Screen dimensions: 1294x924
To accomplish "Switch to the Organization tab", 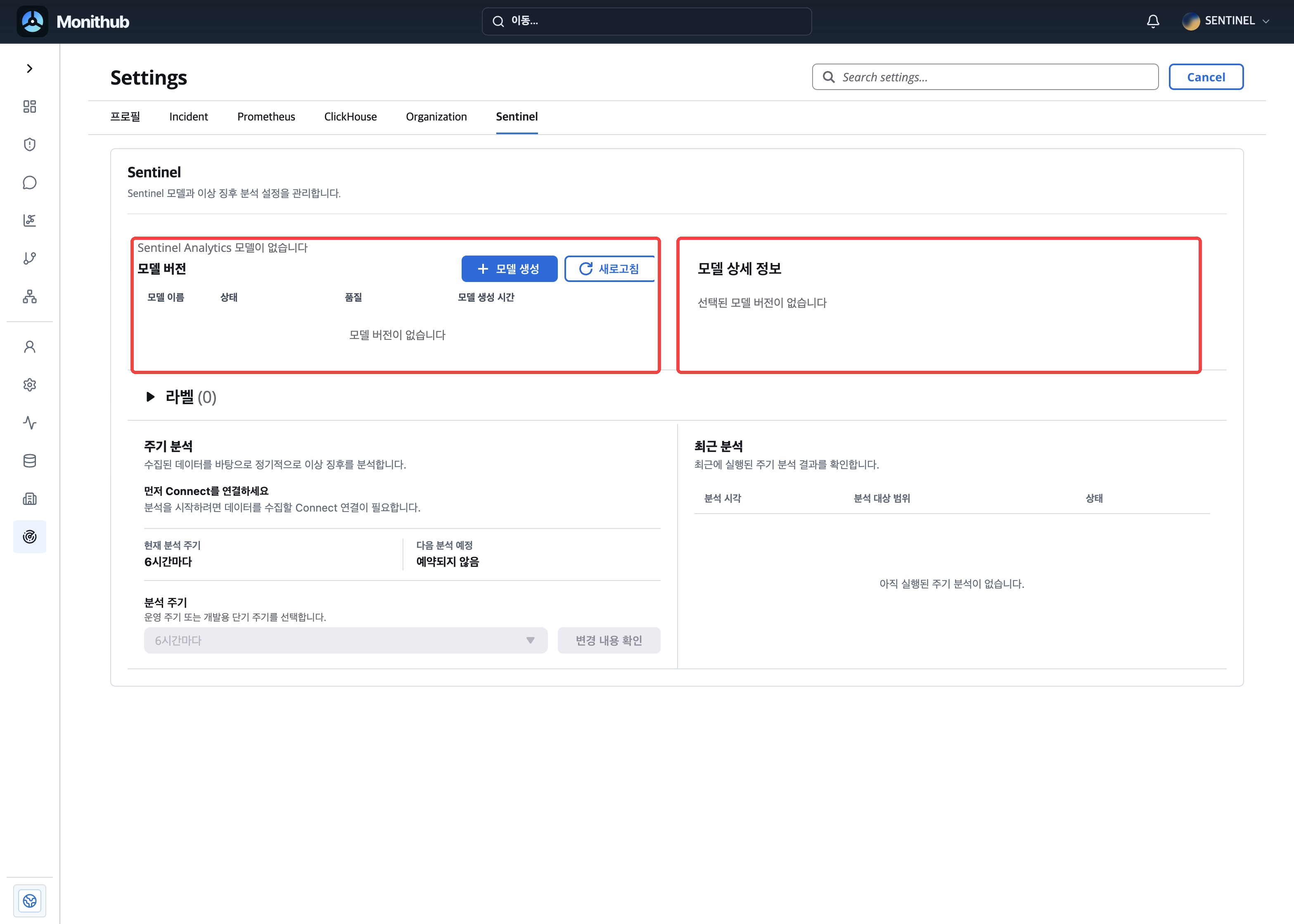I will click(x=436, y=117).
